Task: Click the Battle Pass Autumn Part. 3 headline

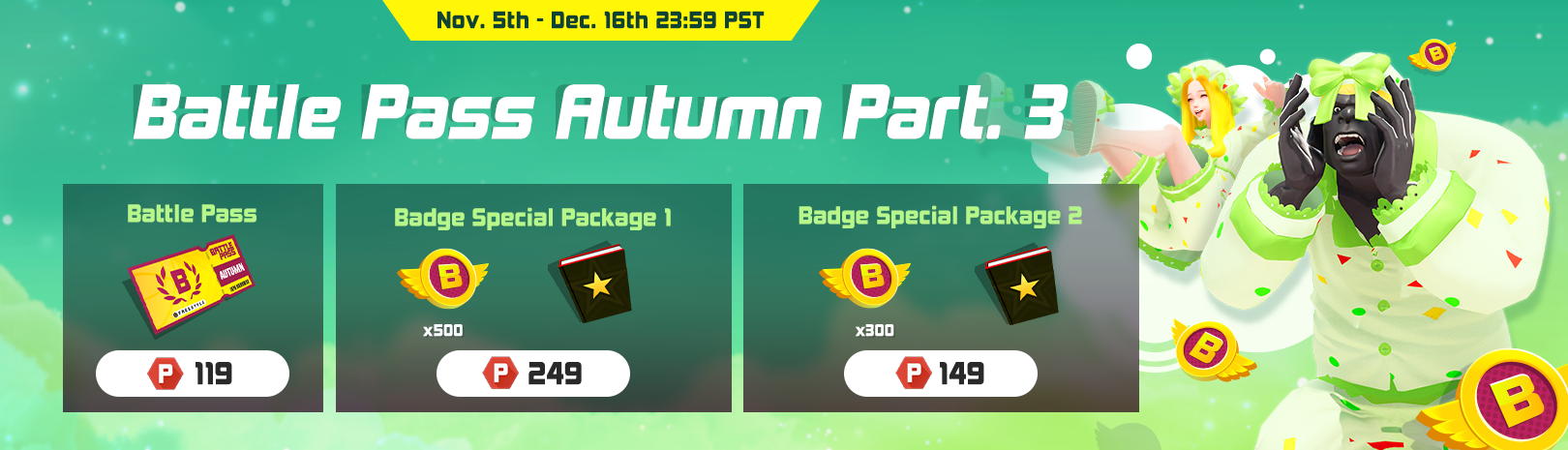Action: pos(600,112)
